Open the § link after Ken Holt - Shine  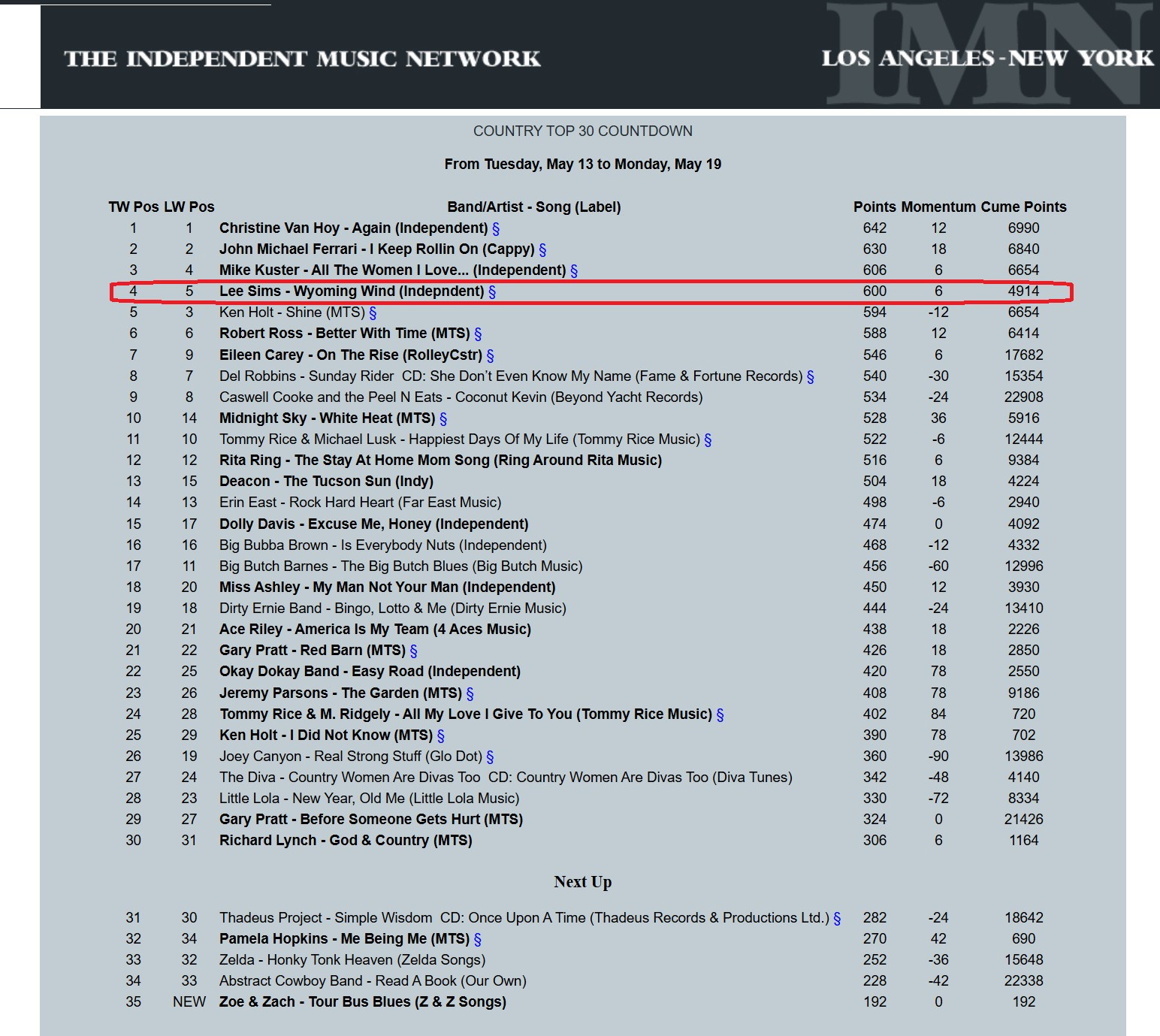373,313
